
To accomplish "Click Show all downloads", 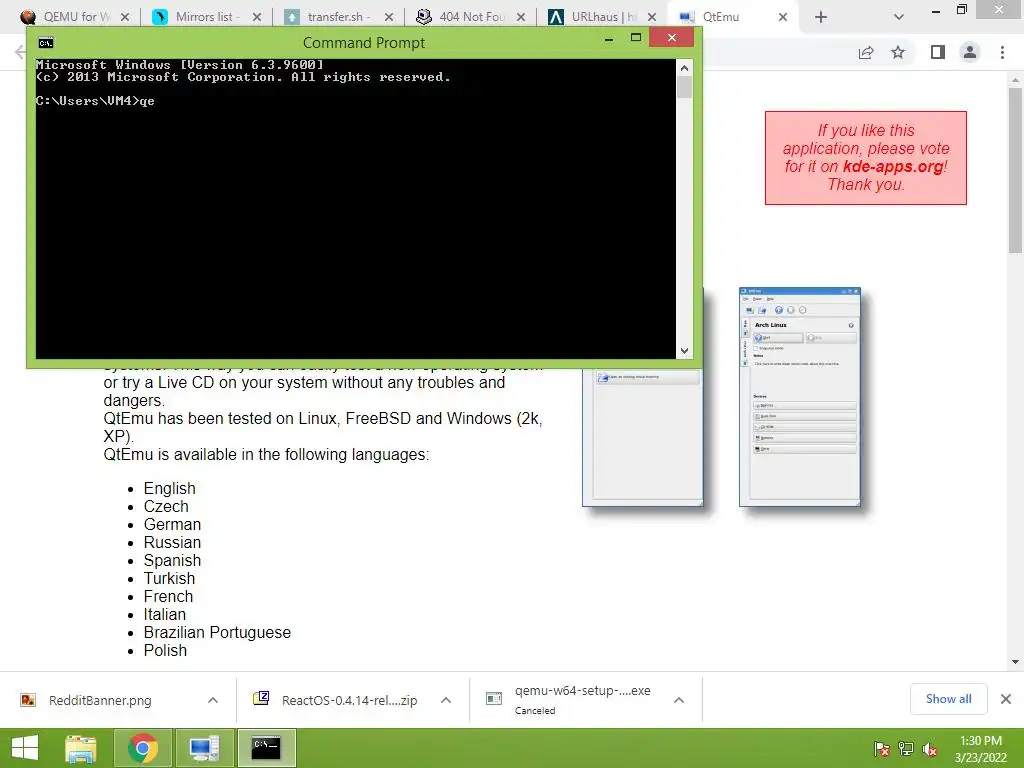I will (x=948, y=699).
